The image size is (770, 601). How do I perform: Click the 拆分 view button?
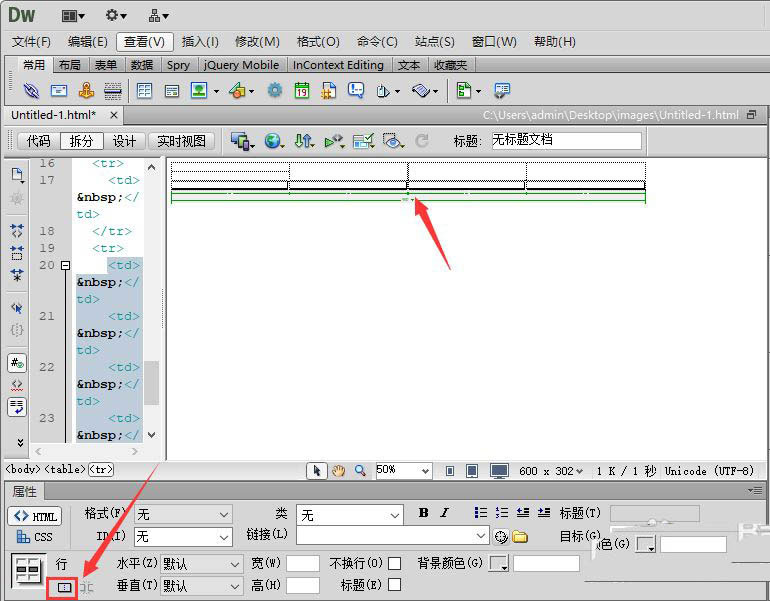[x=82, y=141]
